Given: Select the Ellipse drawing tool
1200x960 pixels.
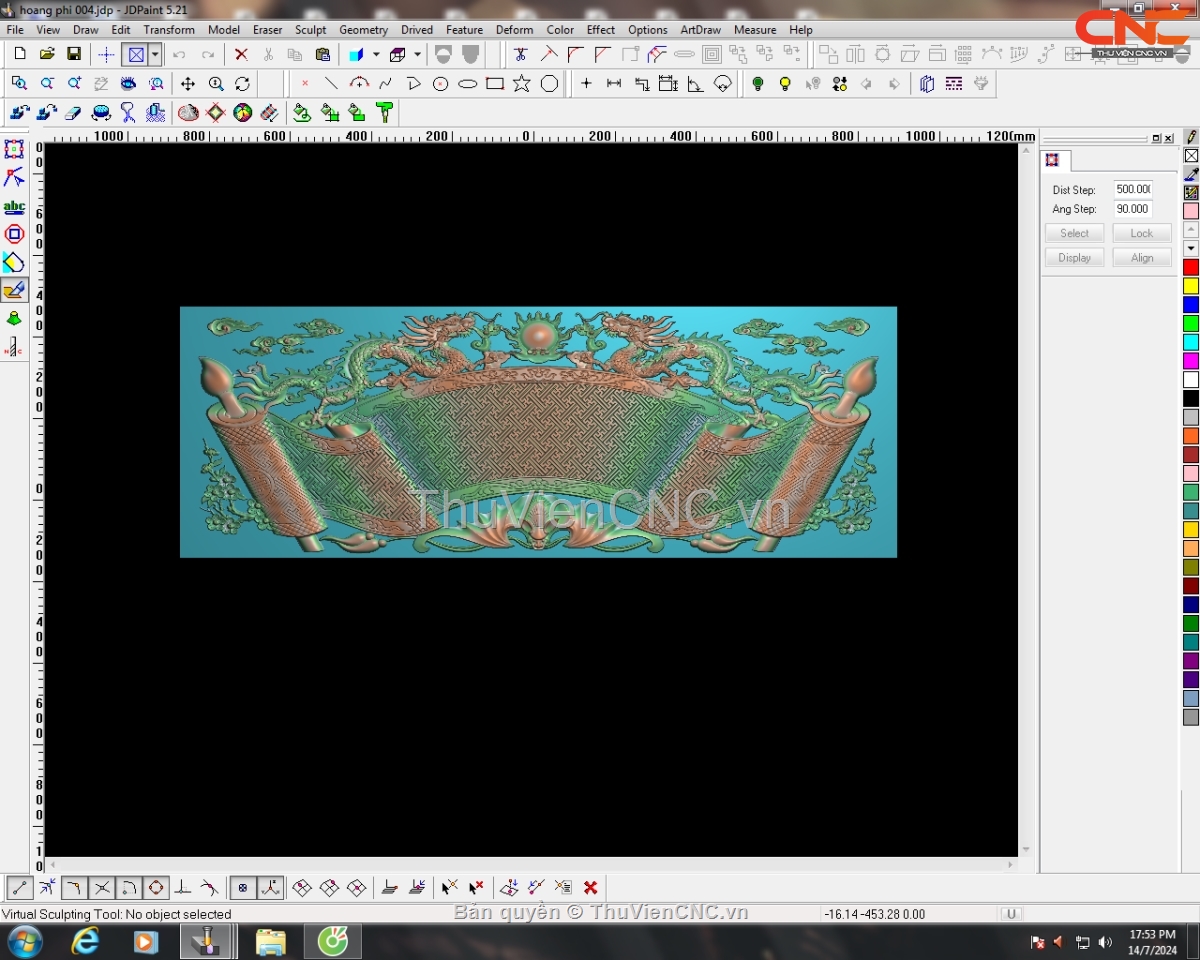Looking at the screenshot, I should 467,84.
